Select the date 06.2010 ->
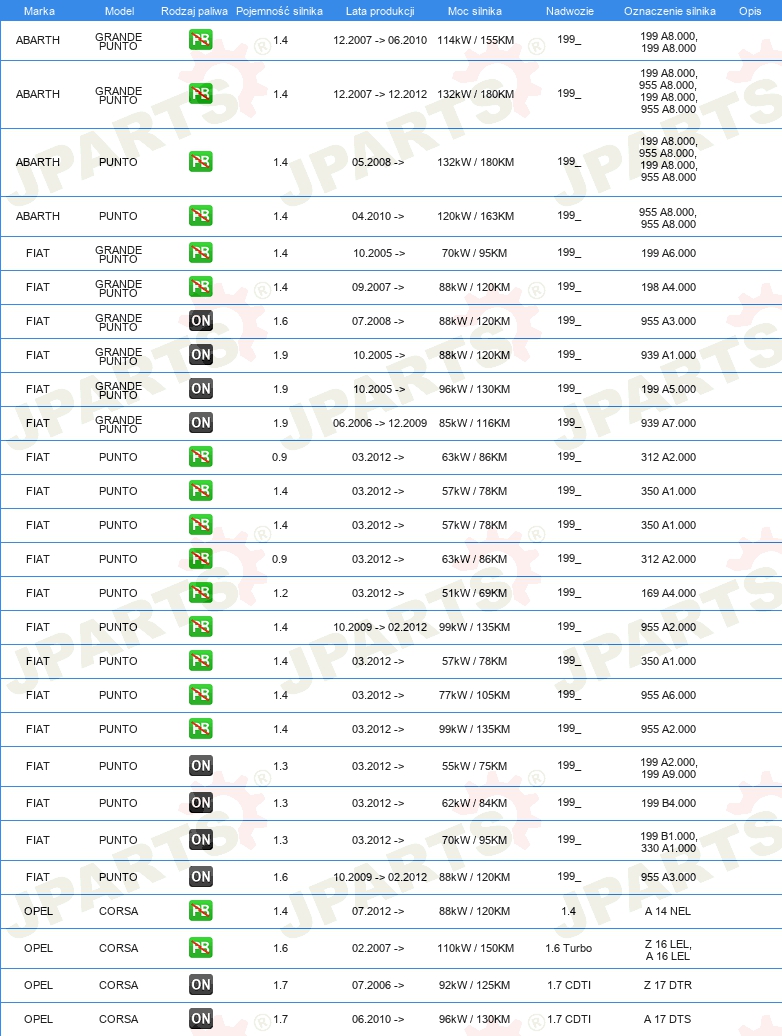 [378, 1019]
